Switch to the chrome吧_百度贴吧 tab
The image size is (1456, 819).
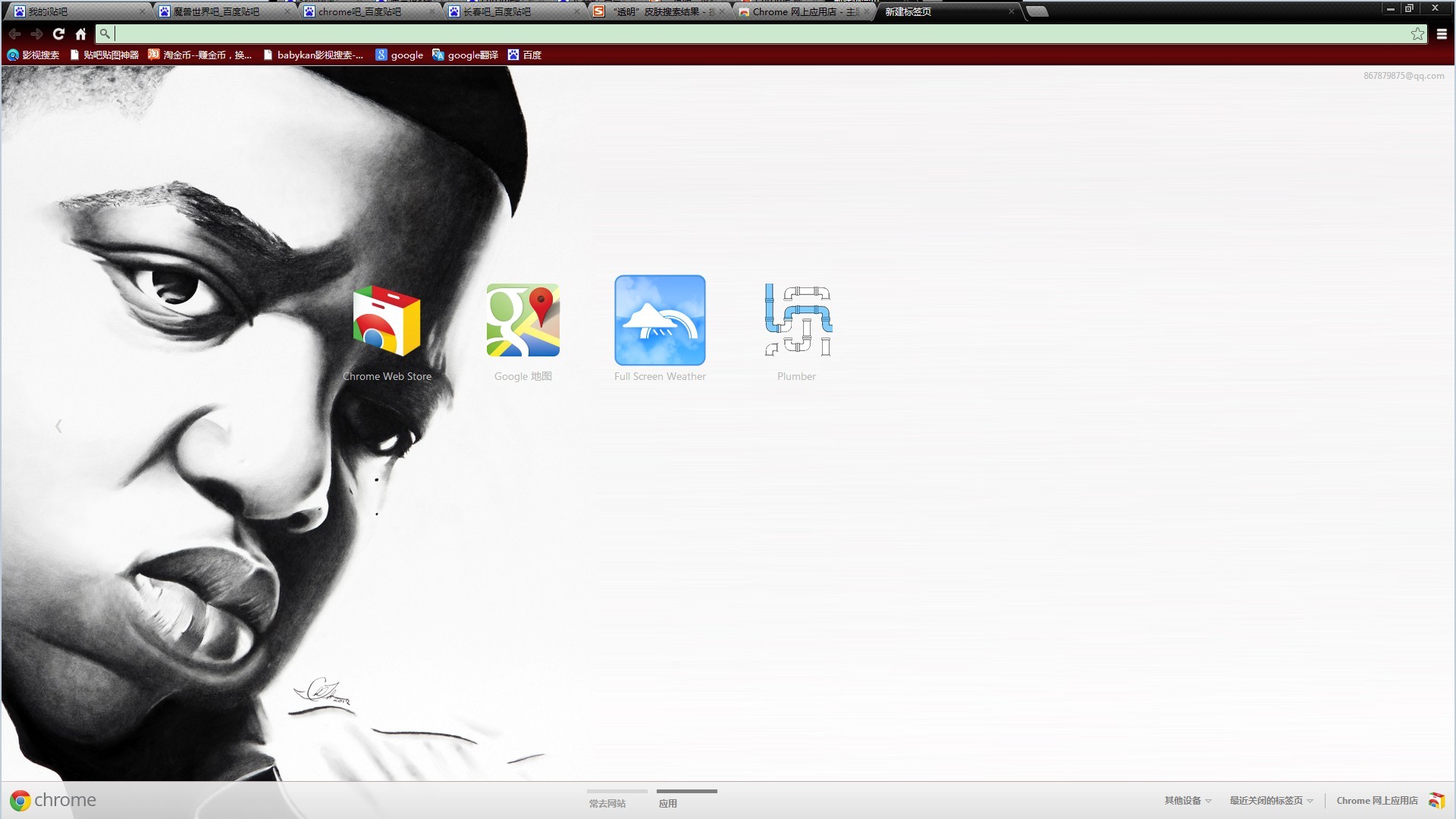tap(361, 11)
